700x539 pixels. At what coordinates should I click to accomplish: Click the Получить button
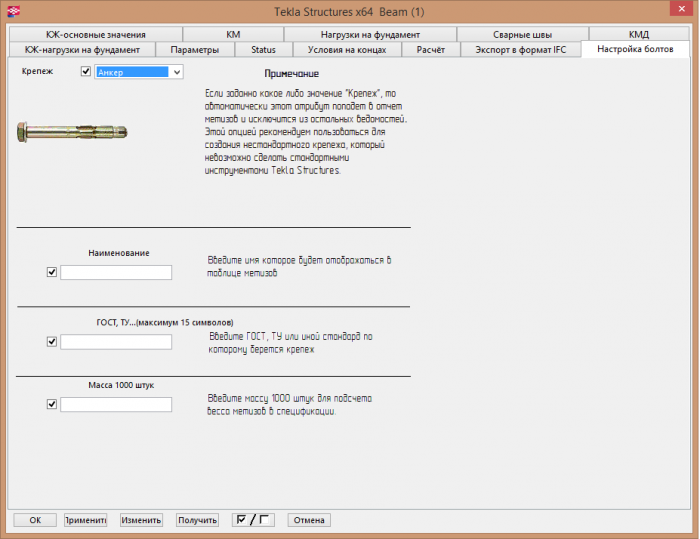click(197, 520)
